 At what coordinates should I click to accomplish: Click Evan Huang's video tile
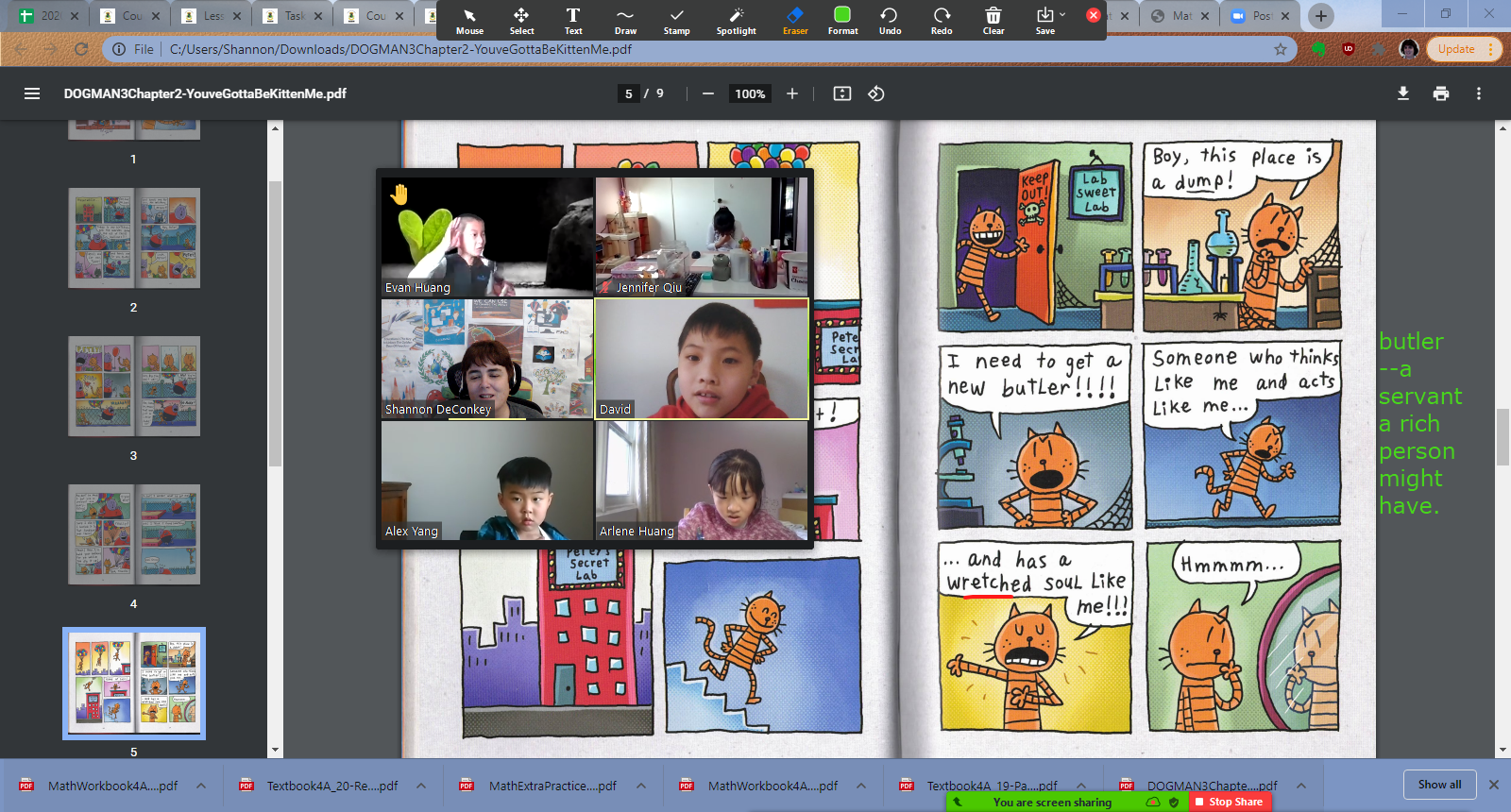(487, 237)
